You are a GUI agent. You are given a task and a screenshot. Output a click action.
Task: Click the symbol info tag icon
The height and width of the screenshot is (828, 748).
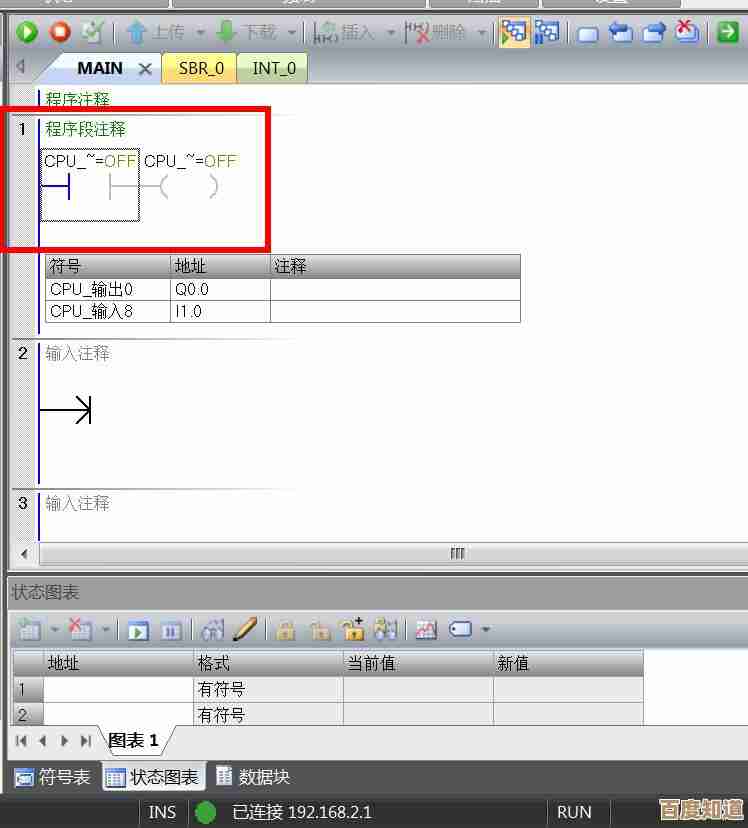(x=460, y=629)
